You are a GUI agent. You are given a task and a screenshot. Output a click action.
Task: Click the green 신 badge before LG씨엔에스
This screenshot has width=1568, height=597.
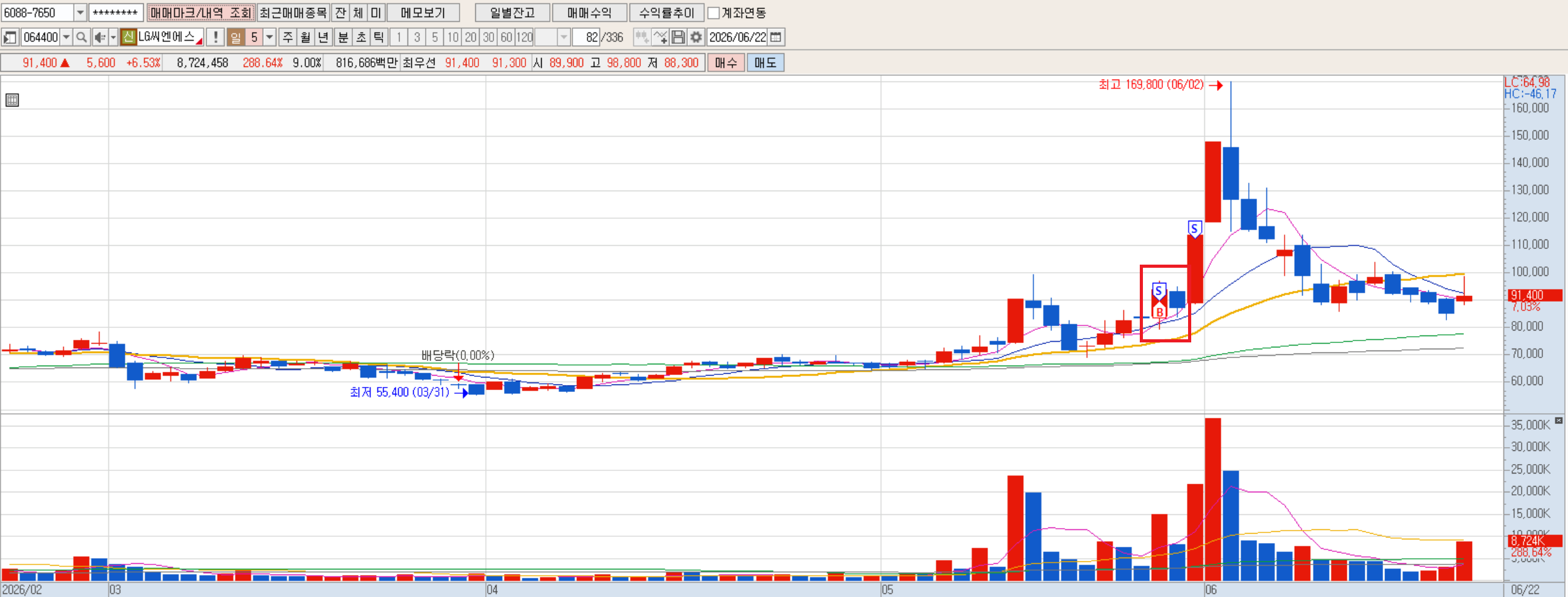tap(128, 37)
